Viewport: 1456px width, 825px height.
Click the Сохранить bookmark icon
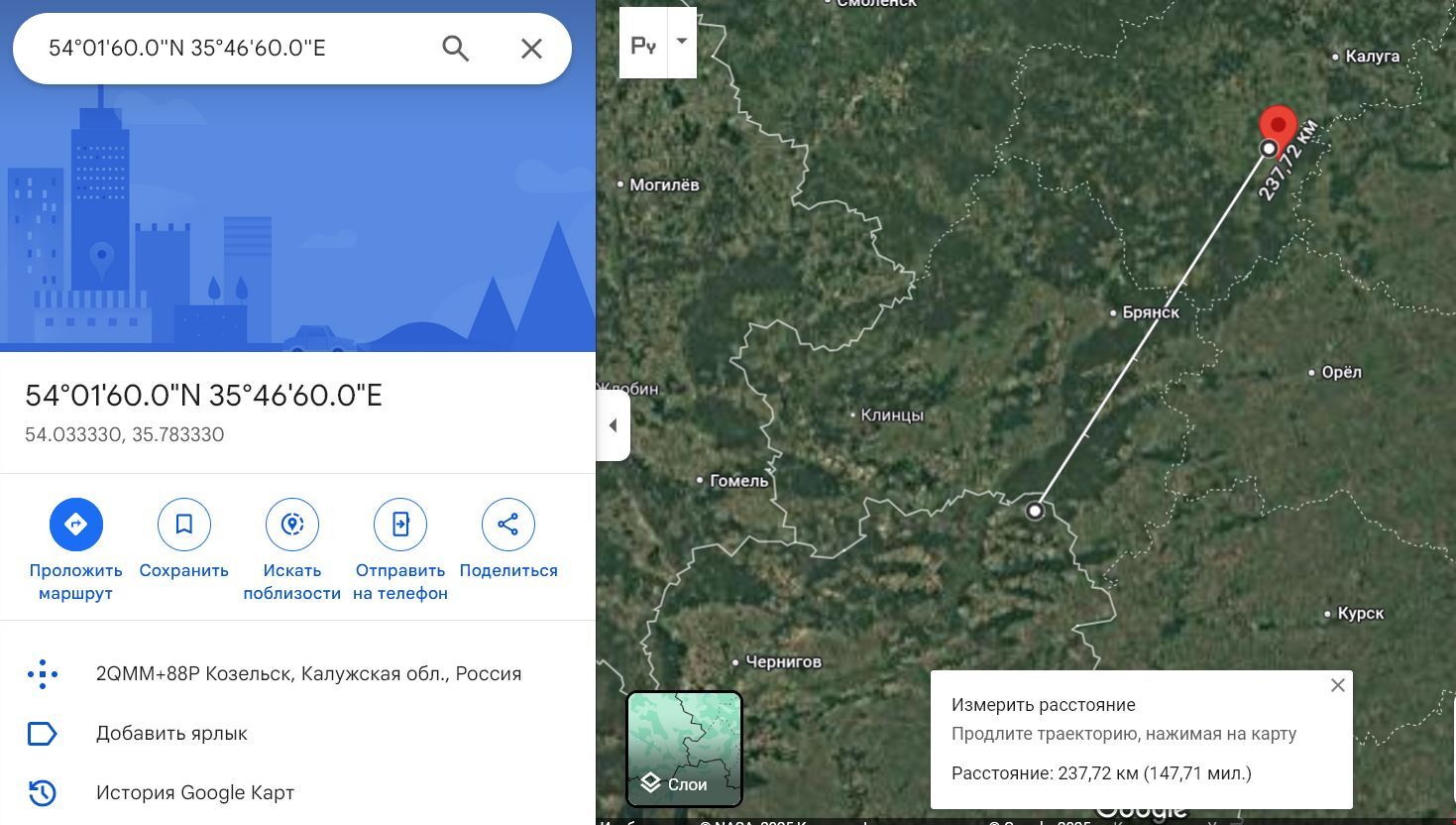click(x=183, y=524)
